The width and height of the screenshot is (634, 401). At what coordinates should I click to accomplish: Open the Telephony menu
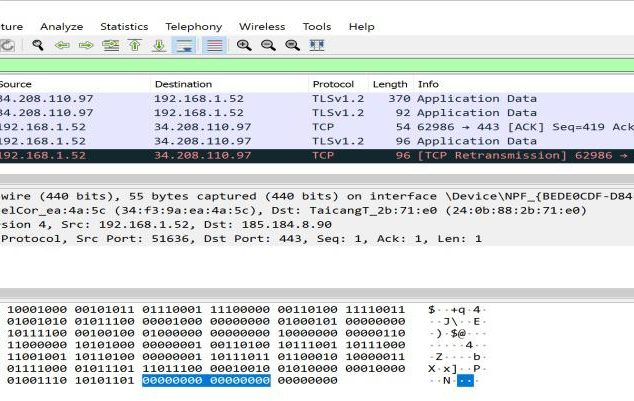tap(194, 27)
